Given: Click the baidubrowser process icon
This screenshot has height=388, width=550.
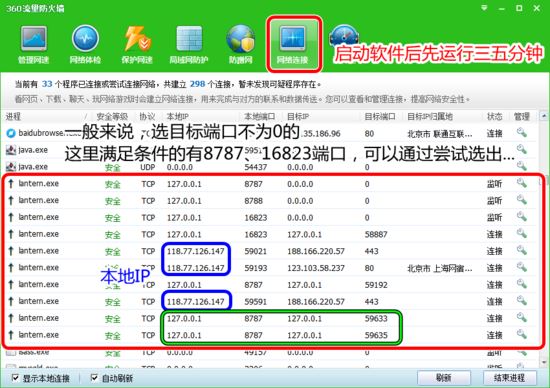Looking at the screenshot, I should pos(11,133).
